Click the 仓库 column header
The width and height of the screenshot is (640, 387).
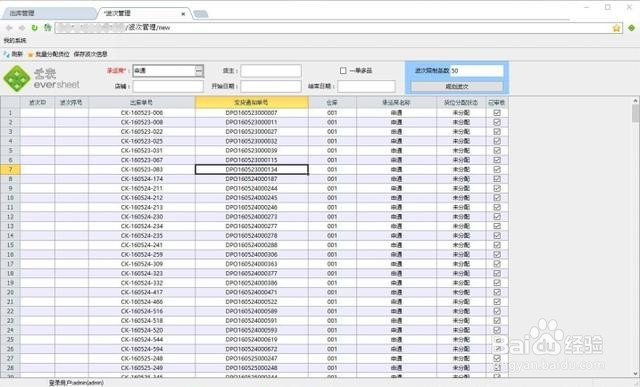tap(332, 102)
